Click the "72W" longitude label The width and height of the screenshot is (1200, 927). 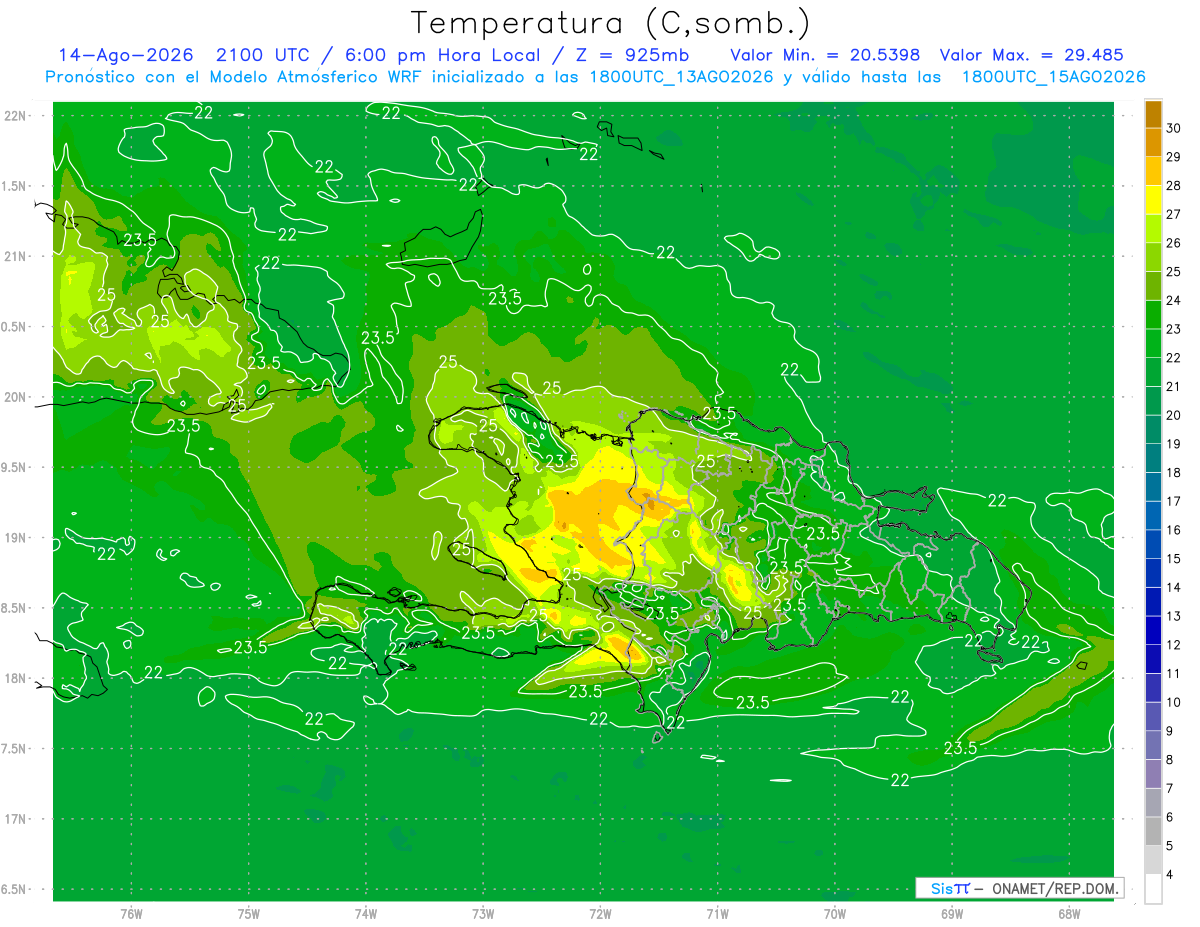click(600, 914)
